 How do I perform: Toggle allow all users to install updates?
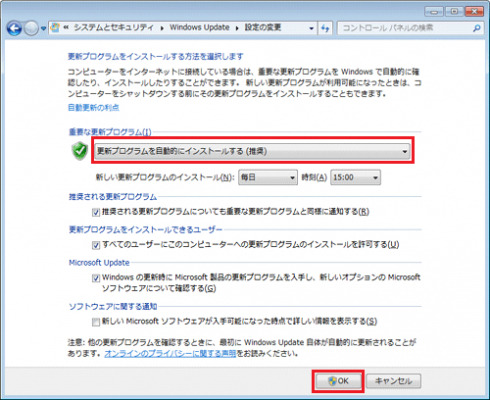pos(96,245)
